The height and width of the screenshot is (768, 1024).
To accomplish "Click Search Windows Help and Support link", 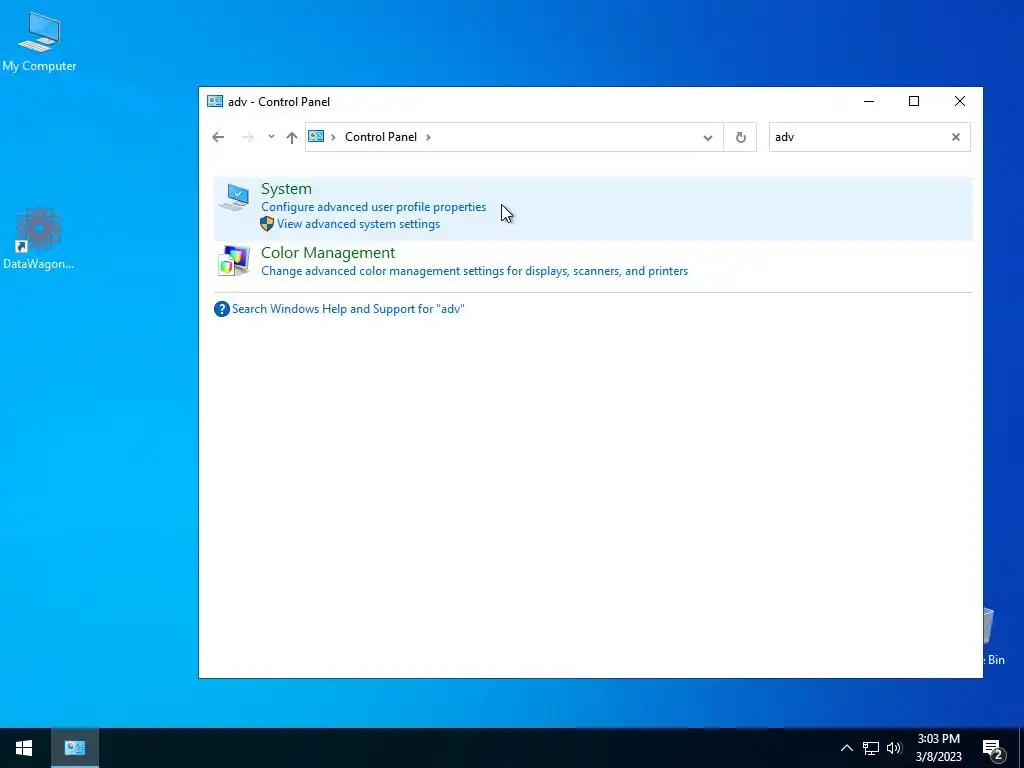I will point(348,309).
